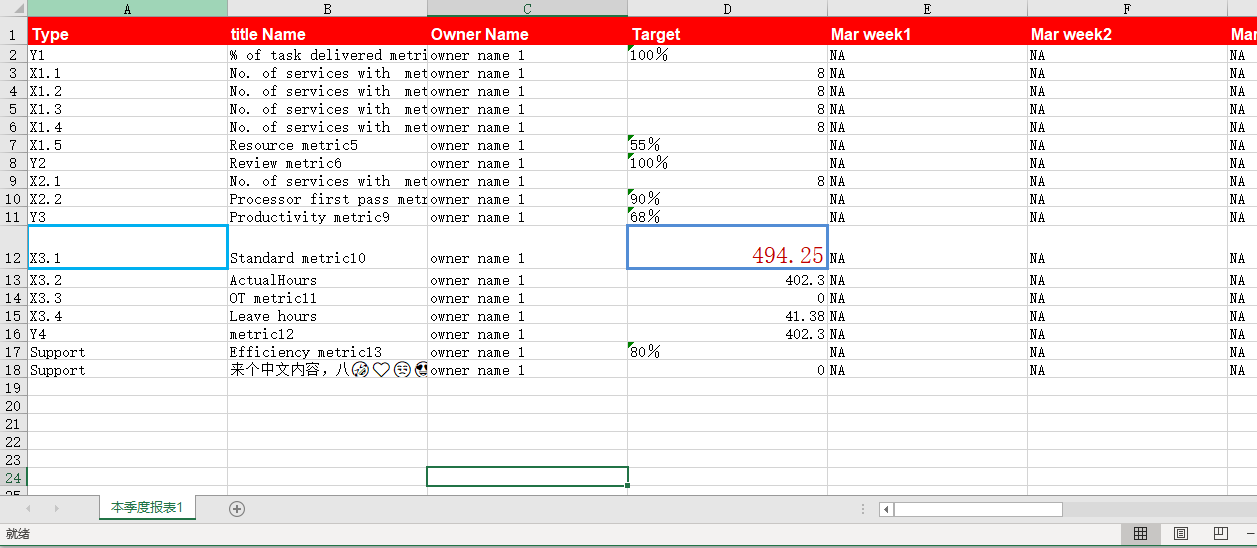1257x548 pixels.
Task: Click horizontal scrollbar left arrow
Action: pos(886,509)
